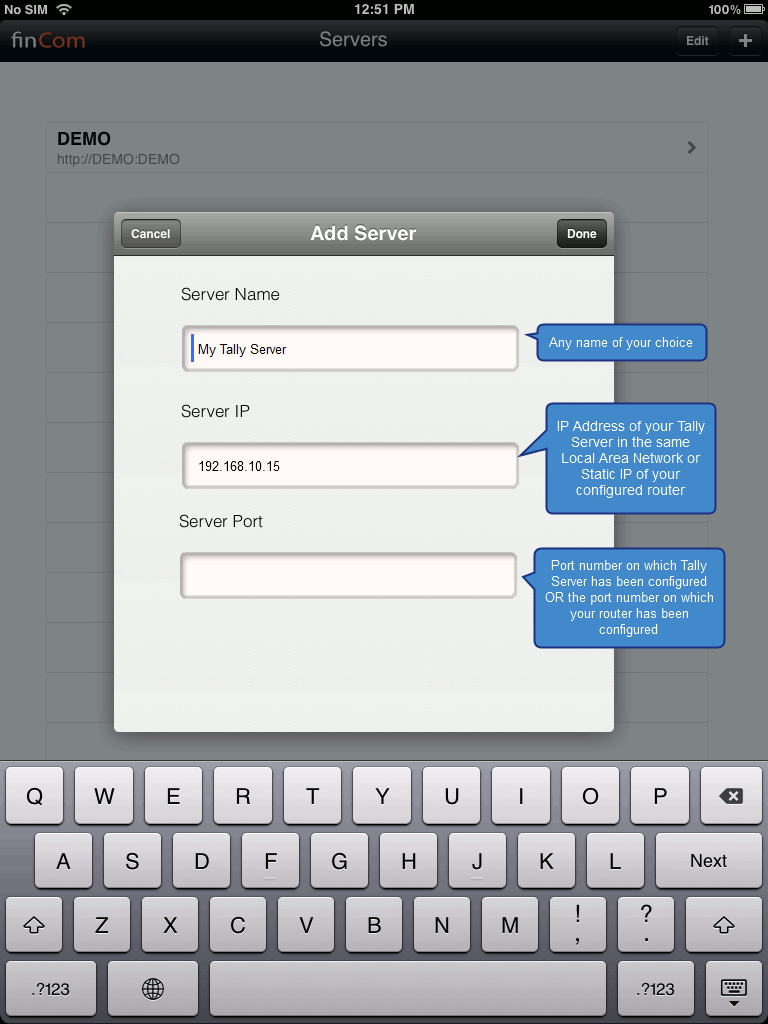Tap the S key
Screen dimensions: 768x1024
133,861
